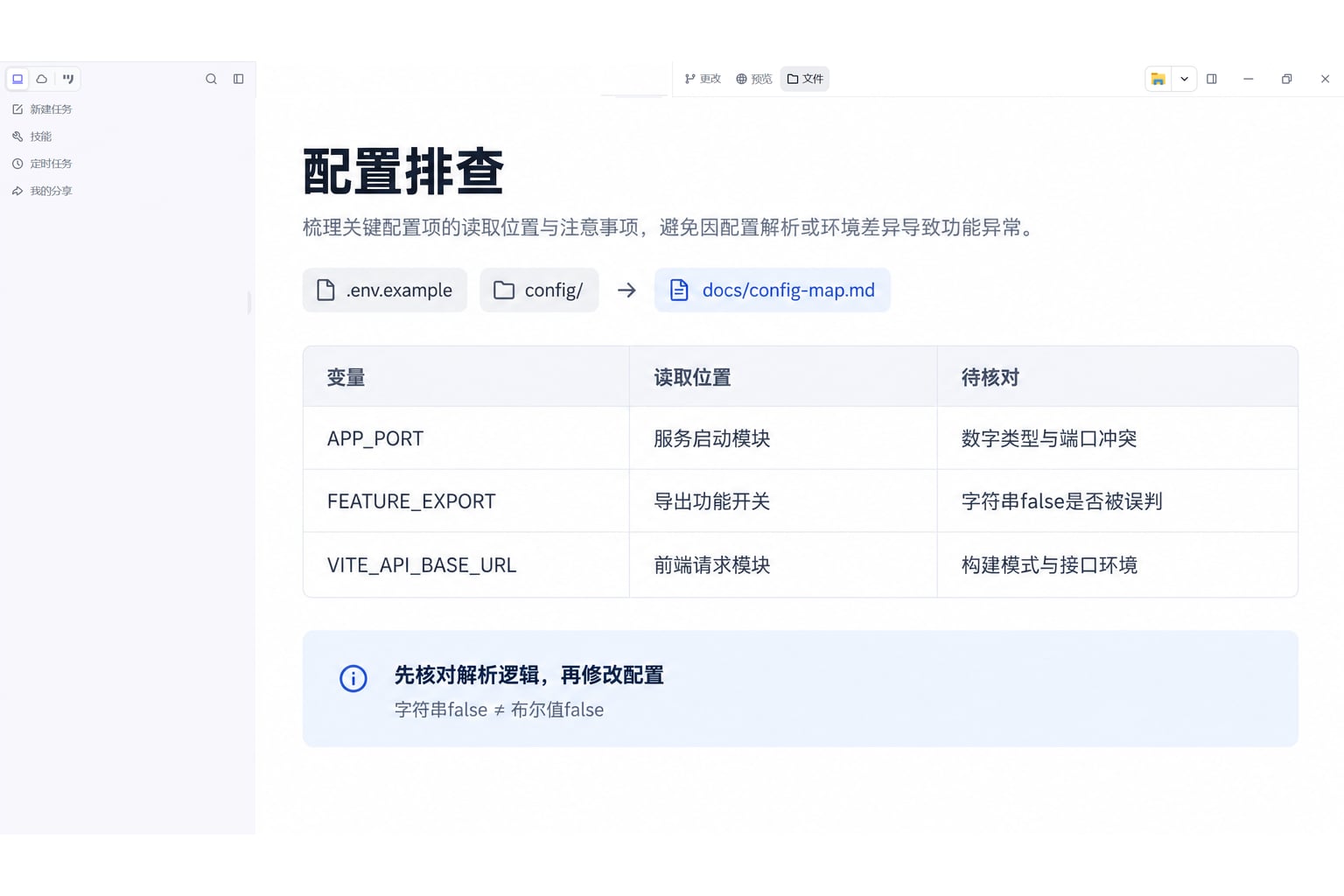Switch to the cloud mode icon

tap(42, 79)
